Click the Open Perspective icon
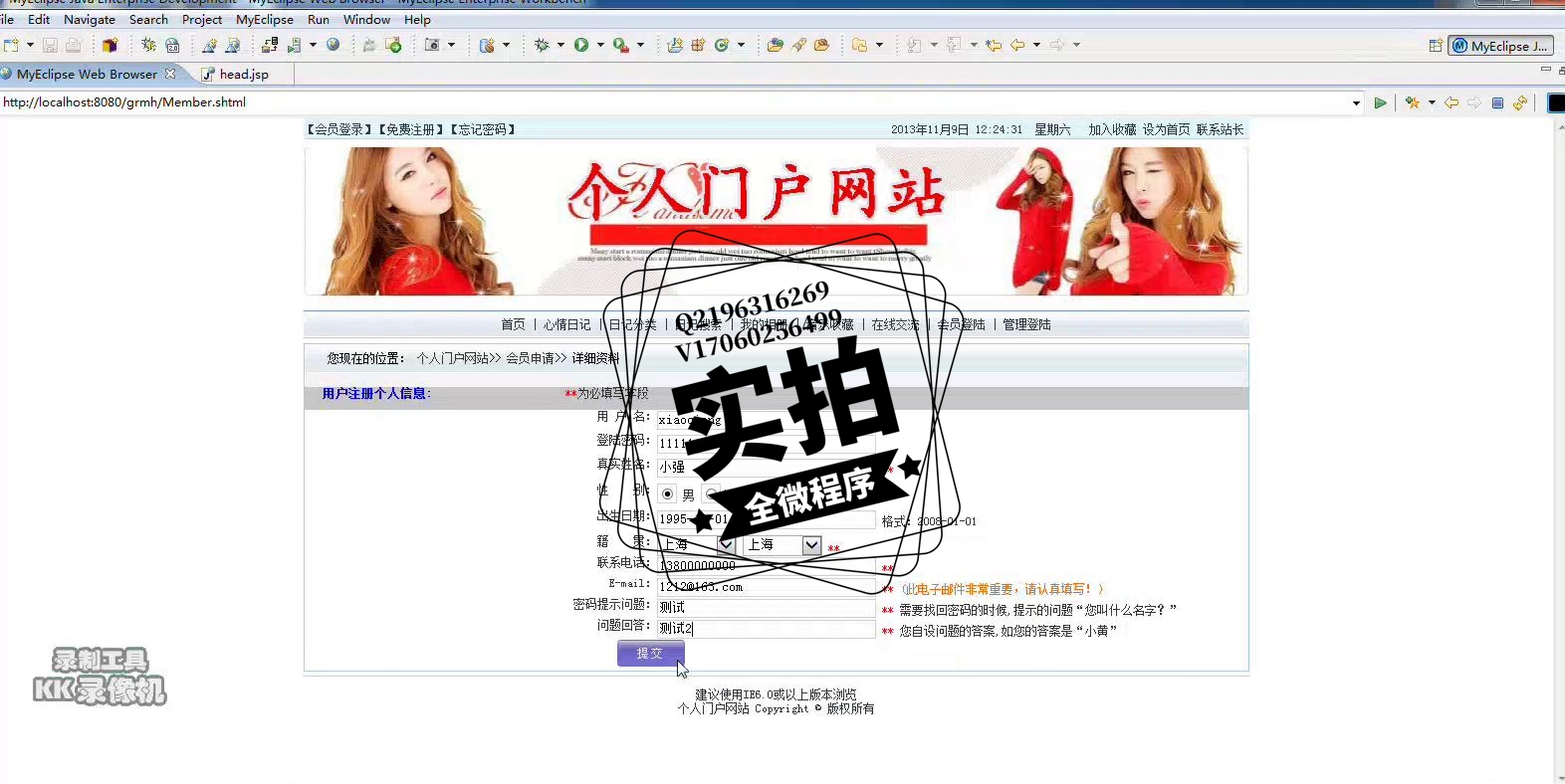 point(1436,46)
